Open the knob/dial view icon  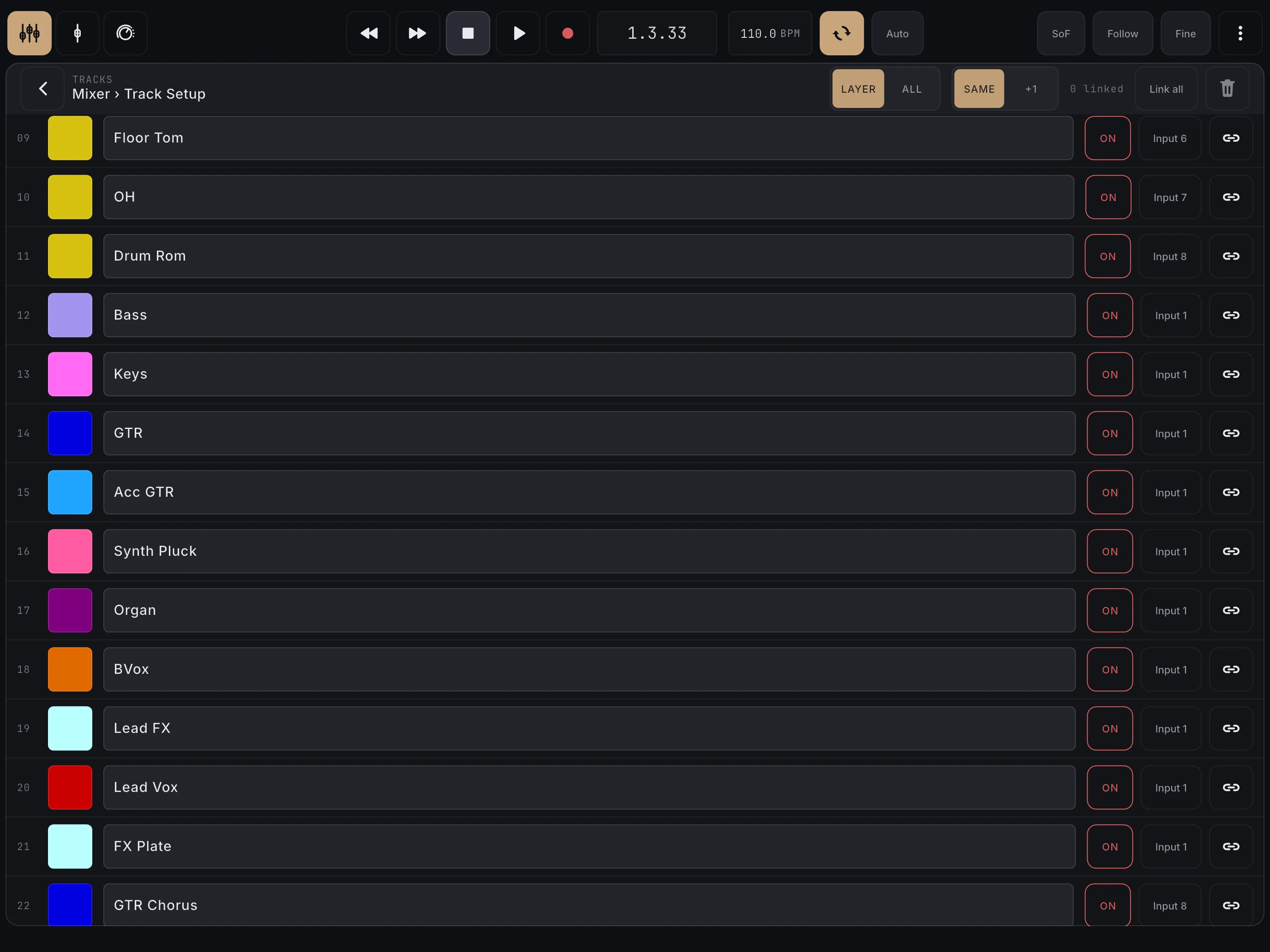[x=125, y=33]
